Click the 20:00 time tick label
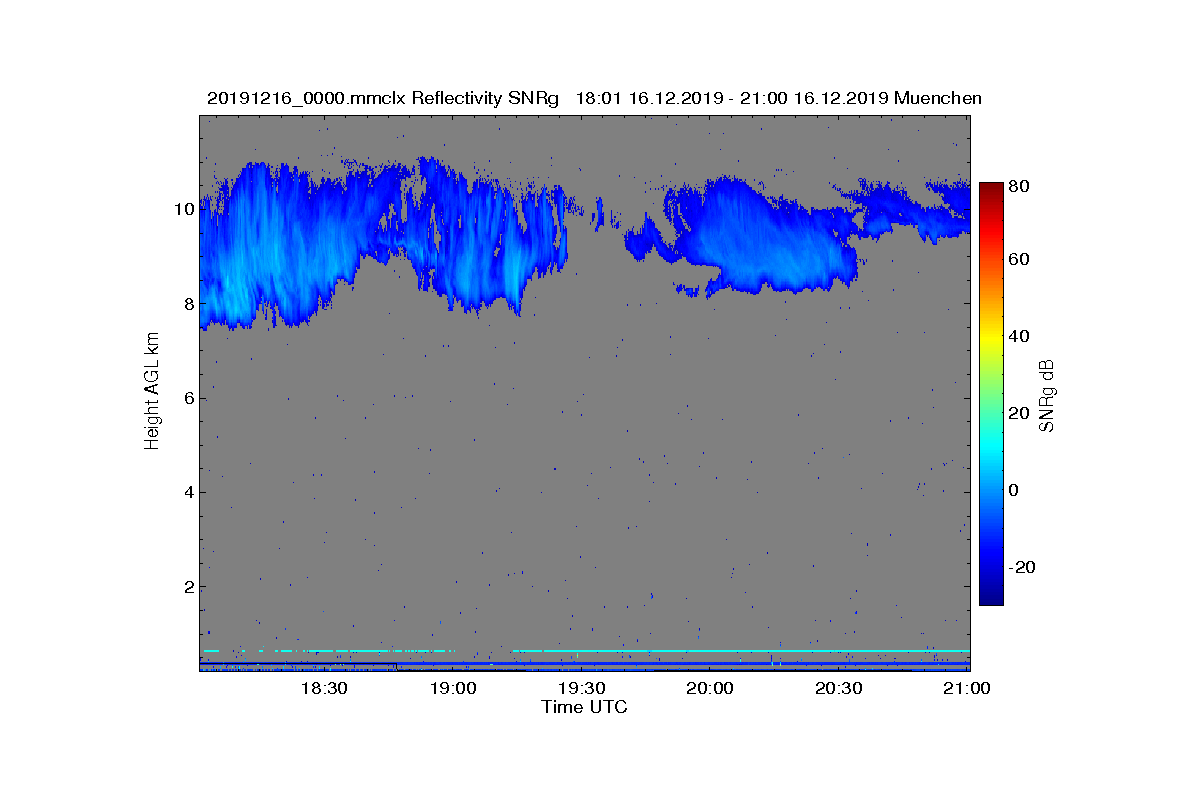 [710, 688]
